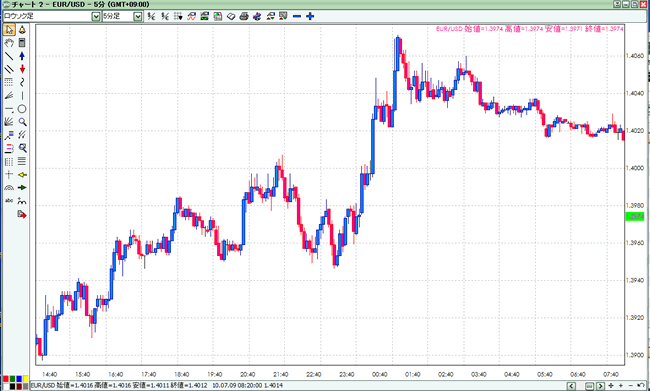650x391 pixels.
Task: Activate the magnifier zoom tool
Action: [x=22, y=122]
